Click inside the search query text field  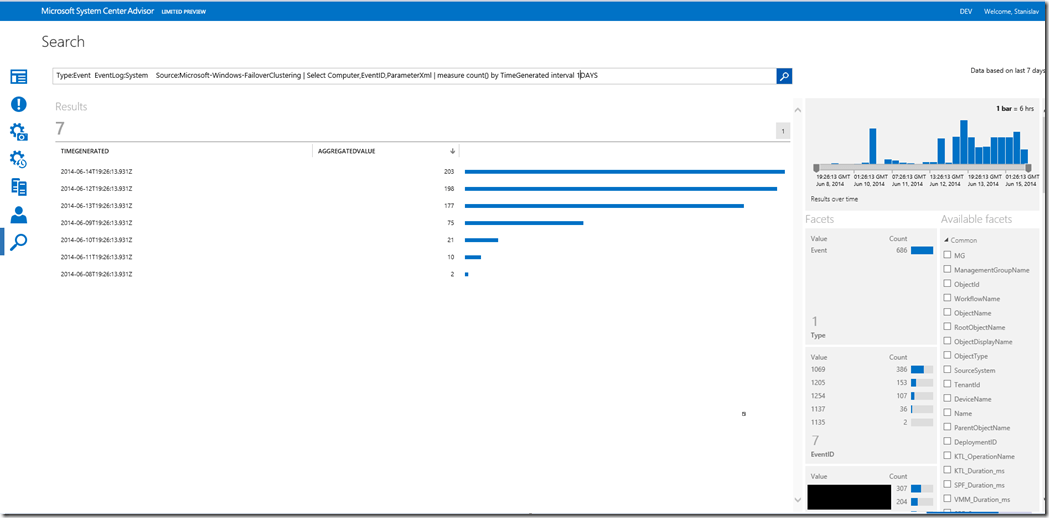tap(400, 76)
